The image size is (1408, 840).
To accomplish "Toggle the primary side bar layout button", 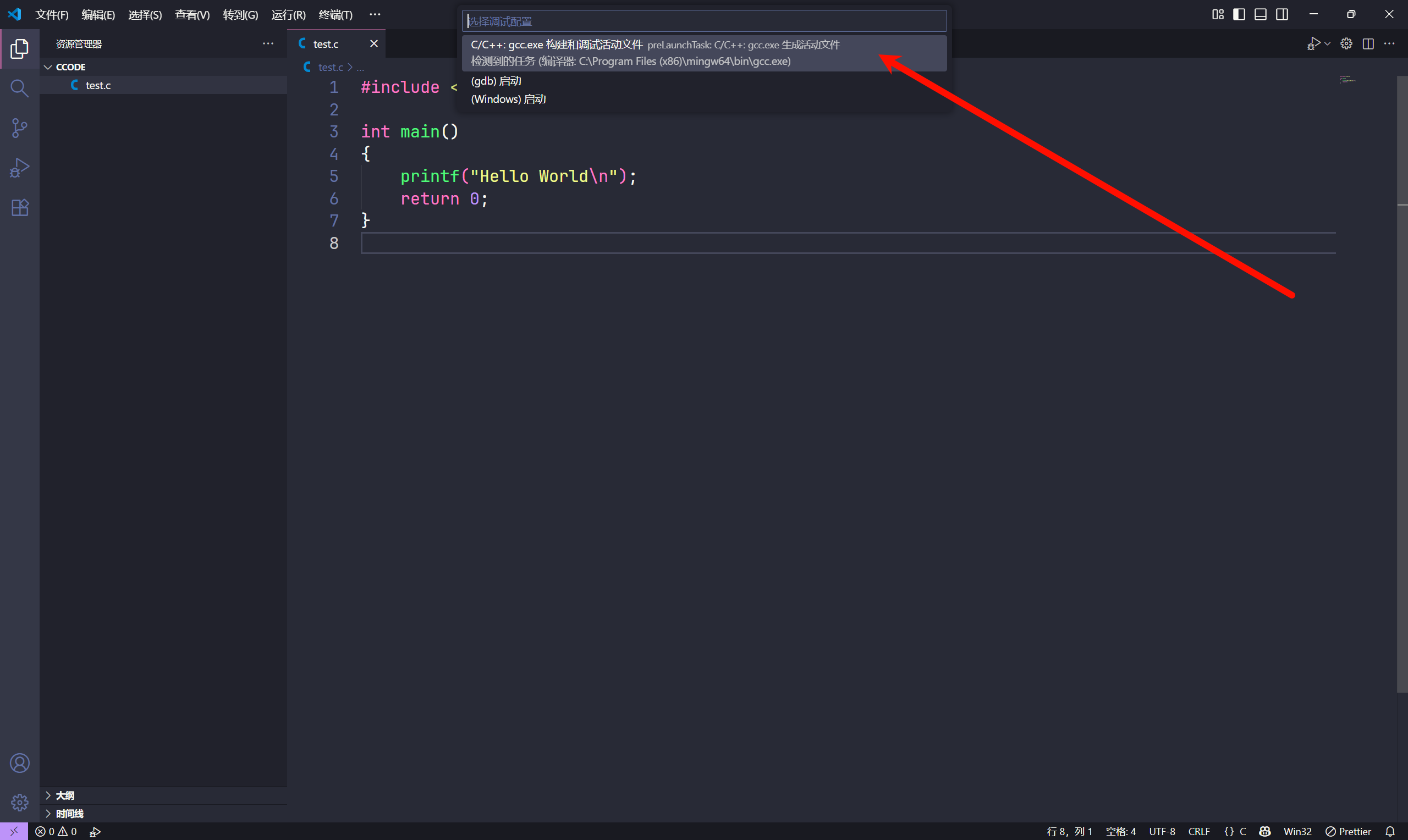I will click(x=1239, y=14).
